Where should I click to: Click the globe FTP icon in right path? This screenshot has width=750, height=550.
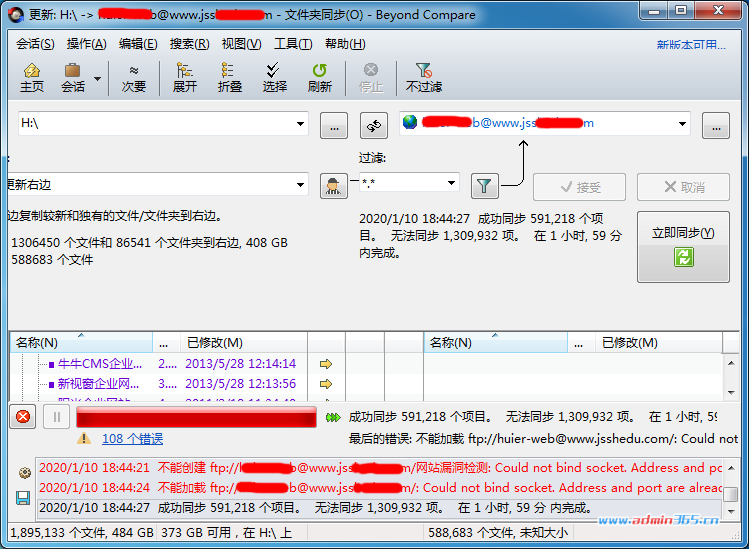[x=410, y=122]
